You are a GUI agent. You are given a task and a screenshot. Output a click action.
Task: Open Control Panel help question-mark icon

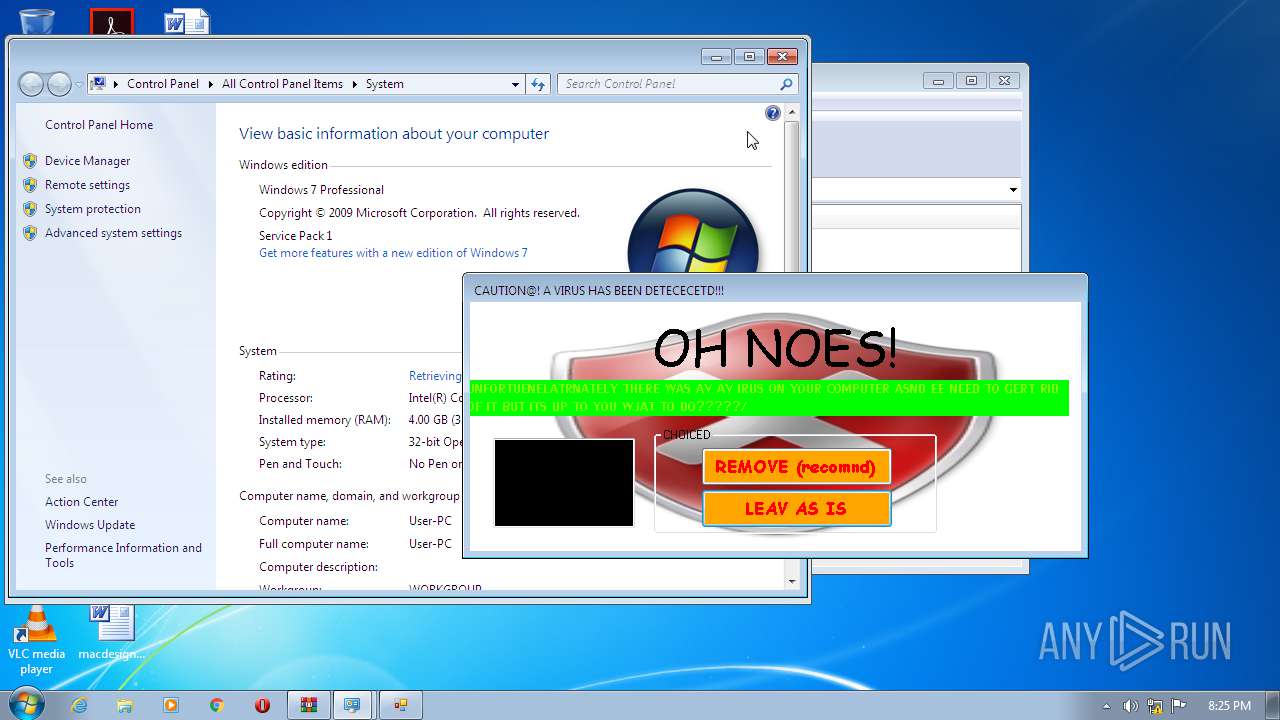772,113
